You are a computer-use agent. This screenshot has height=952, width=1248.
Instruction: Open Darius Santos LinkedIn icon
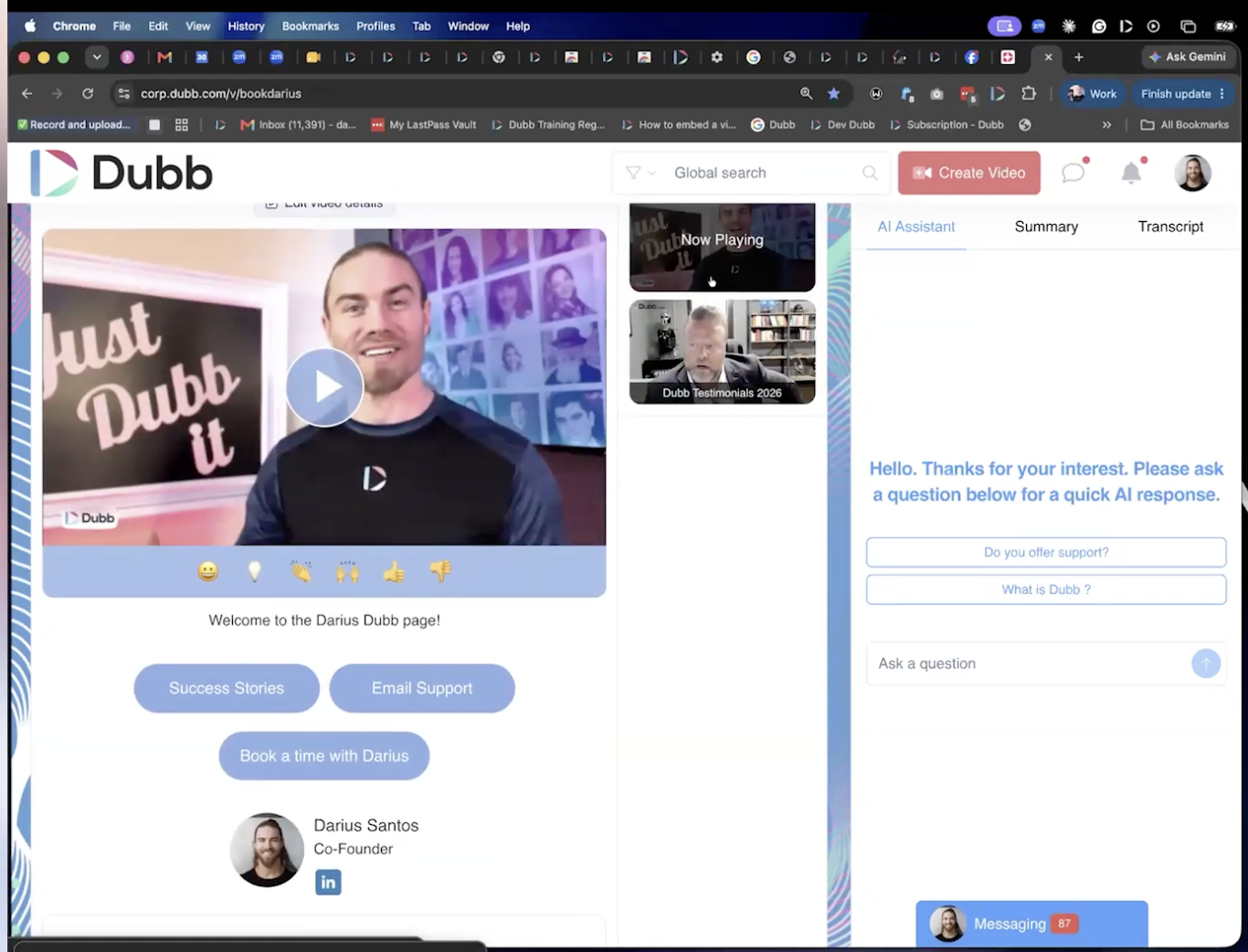(x=328, y=882)
